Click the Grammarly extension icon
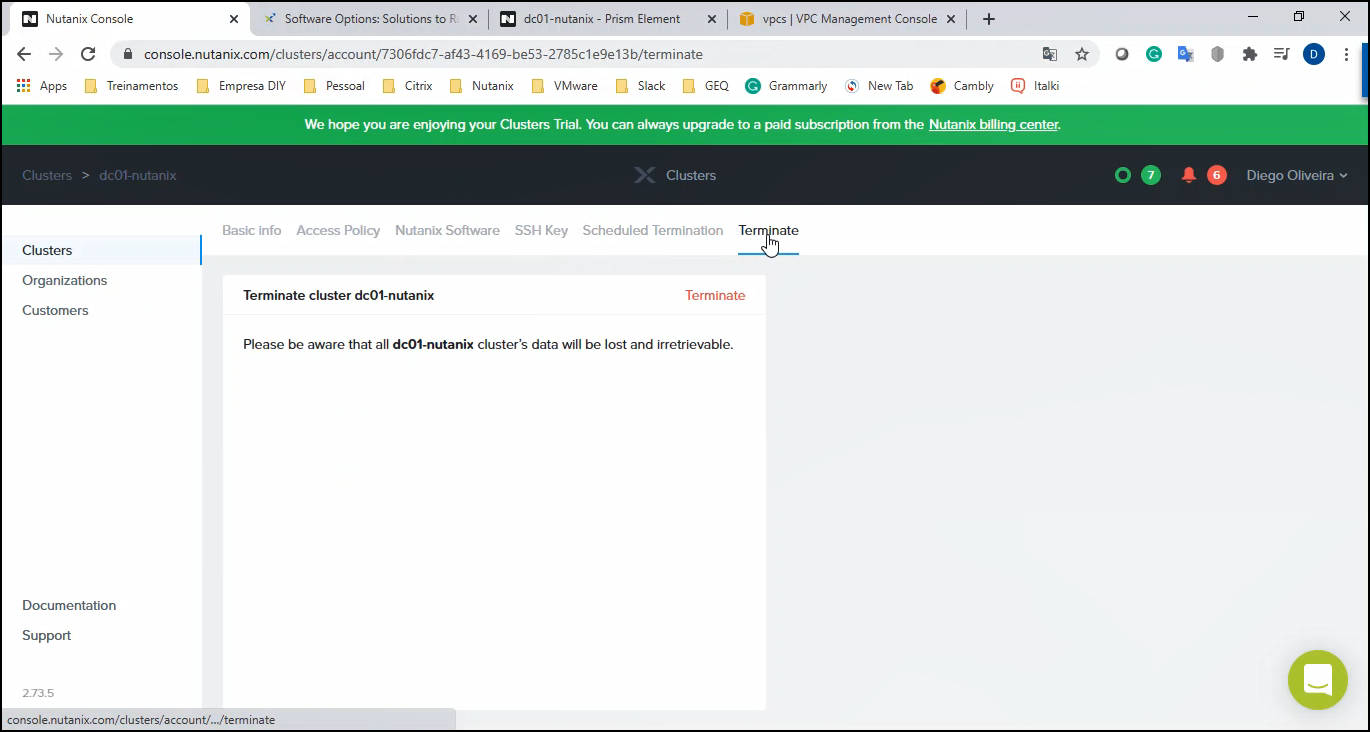This screenshot has height=732, width=1370. pyautogui.click(x=1153, y=54)
